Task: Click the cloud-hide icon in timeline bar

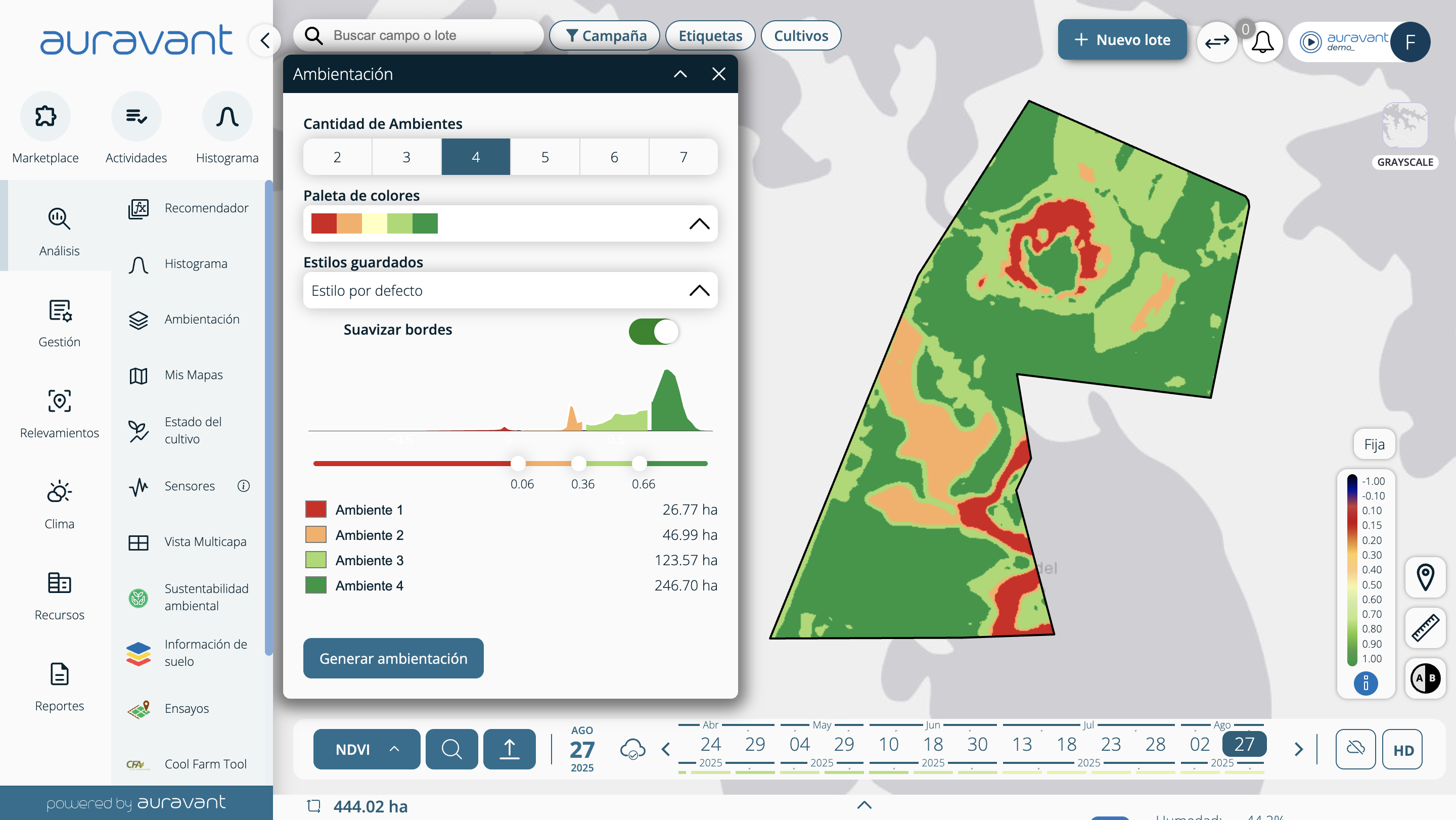Action: point(1355,749)
